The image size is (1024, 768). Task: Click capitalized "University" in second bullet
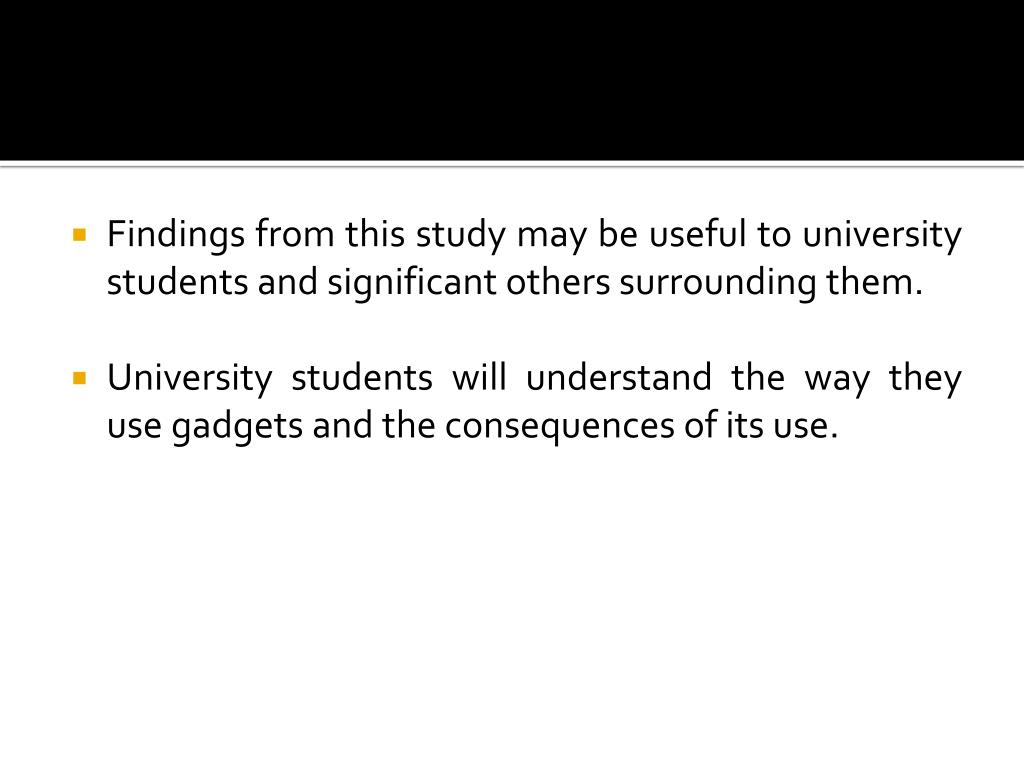coord(189,379)
